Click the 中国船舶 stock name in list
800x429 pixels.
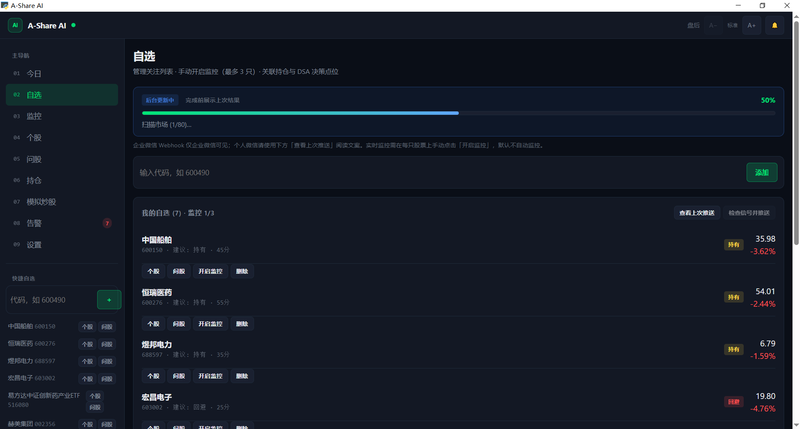point(157,240)
